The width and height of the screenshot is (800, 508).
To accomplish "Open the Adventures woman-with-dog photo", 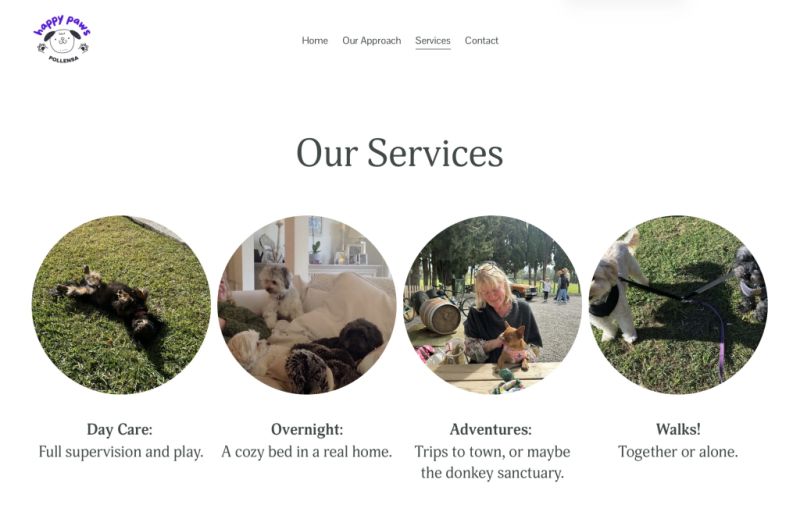I will [x=492, y=304].
